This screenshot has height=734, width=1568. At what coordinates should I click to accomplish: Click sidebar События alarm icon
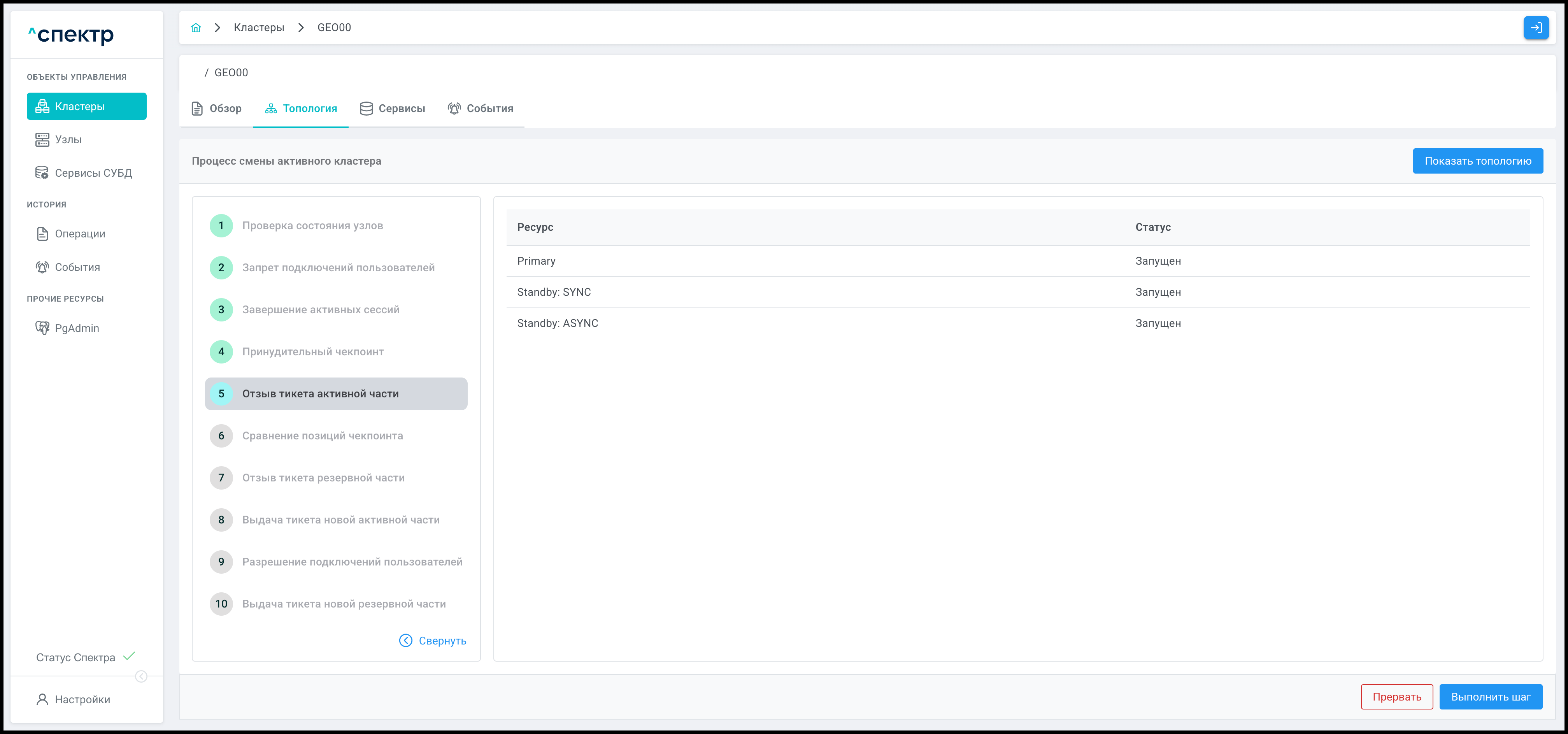42,267
